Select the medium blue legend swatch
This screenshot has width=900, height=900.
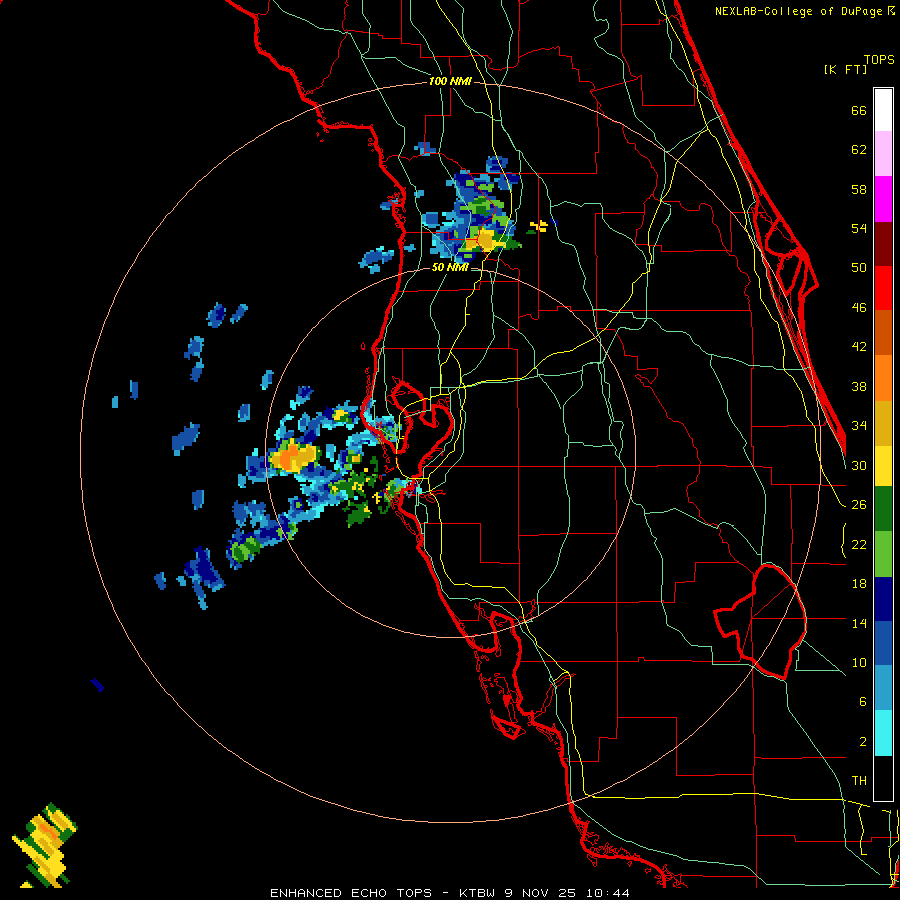pyautogui.click(x=883, y=643)
